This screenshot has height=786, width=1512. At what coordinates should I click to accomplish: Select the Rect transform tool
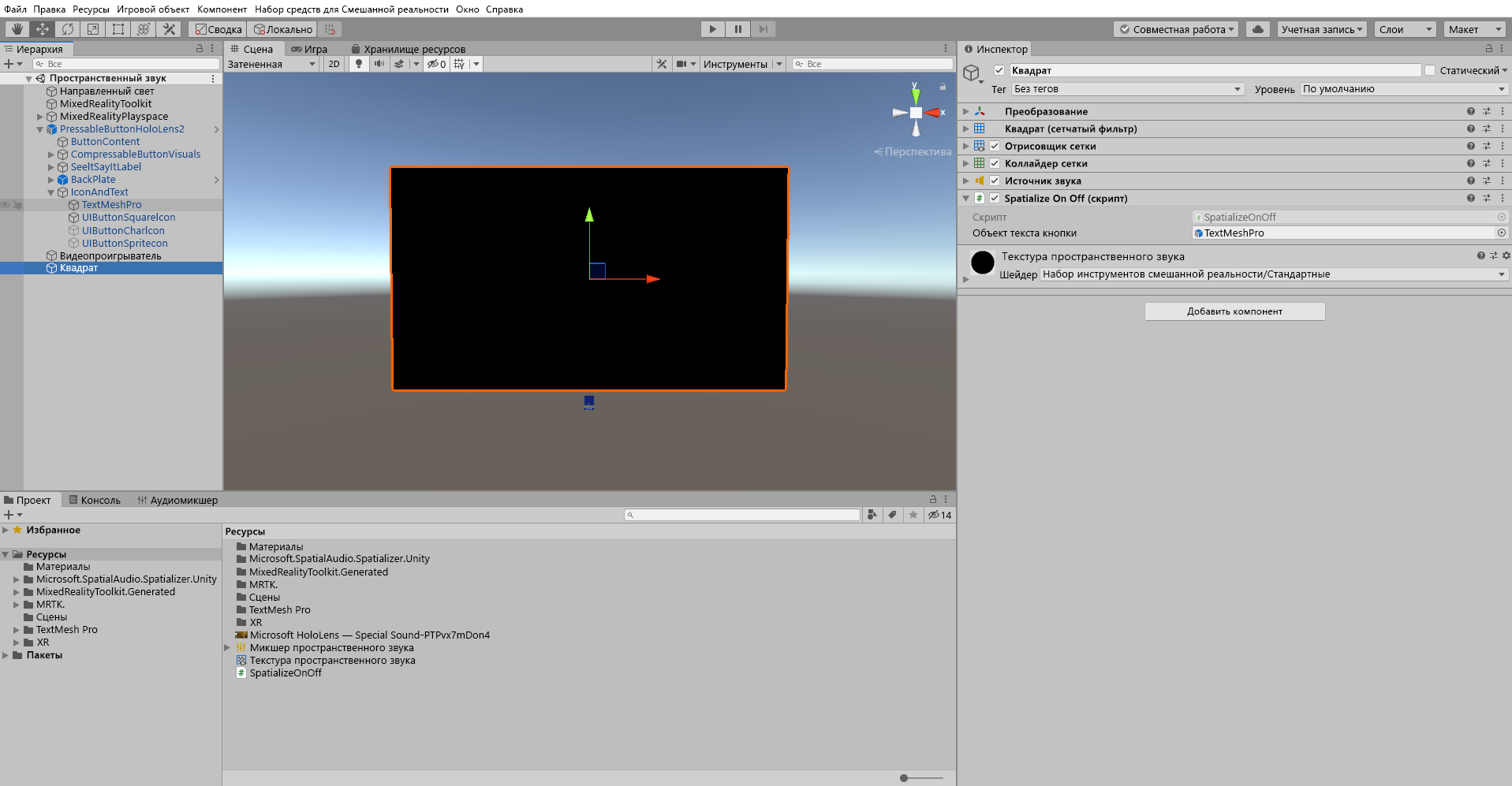click(x=118, y=29)
